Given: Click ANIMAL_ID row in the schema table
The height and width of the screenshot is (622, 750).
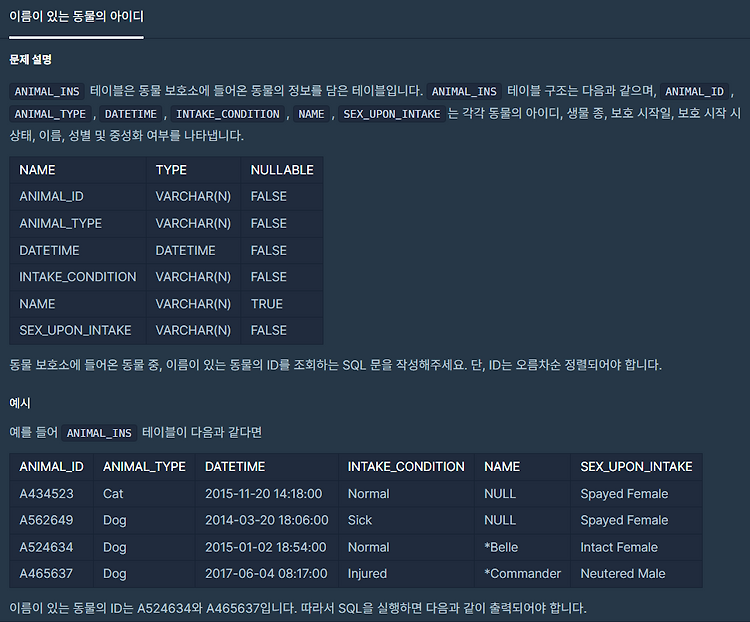Looking at the screenshot, I should (166, 197).
